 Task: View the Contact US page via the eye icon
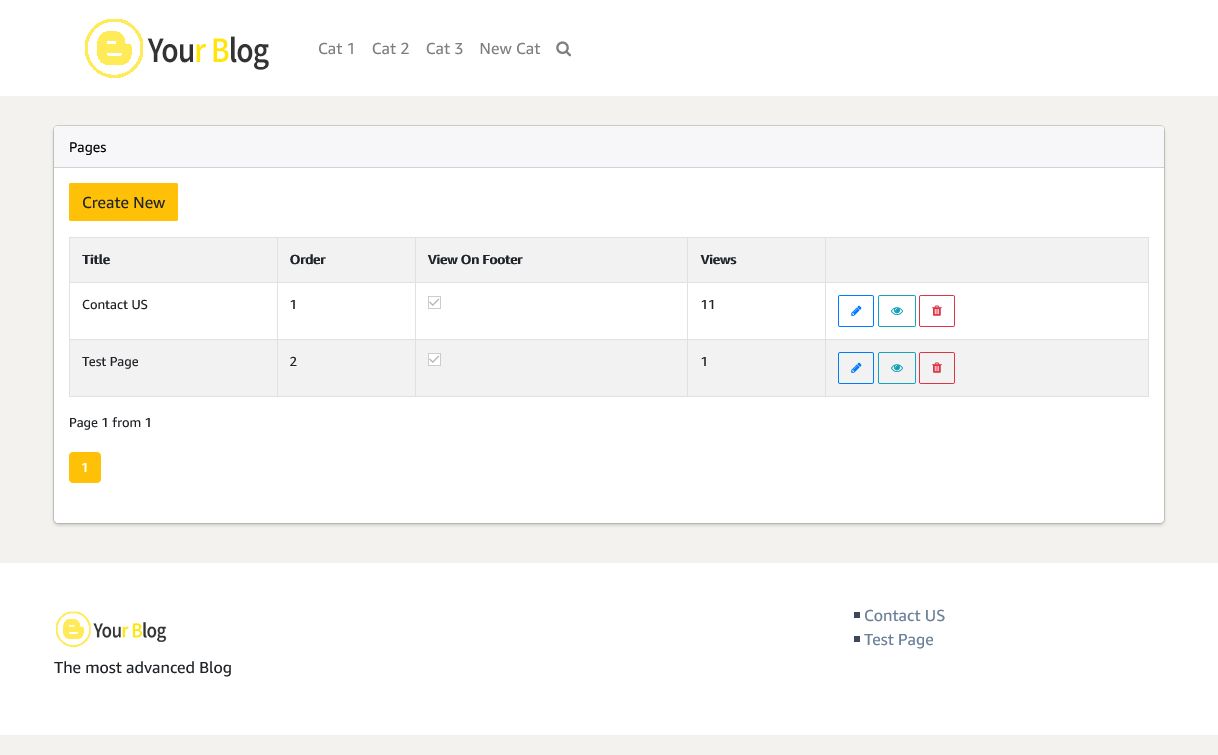897,311
